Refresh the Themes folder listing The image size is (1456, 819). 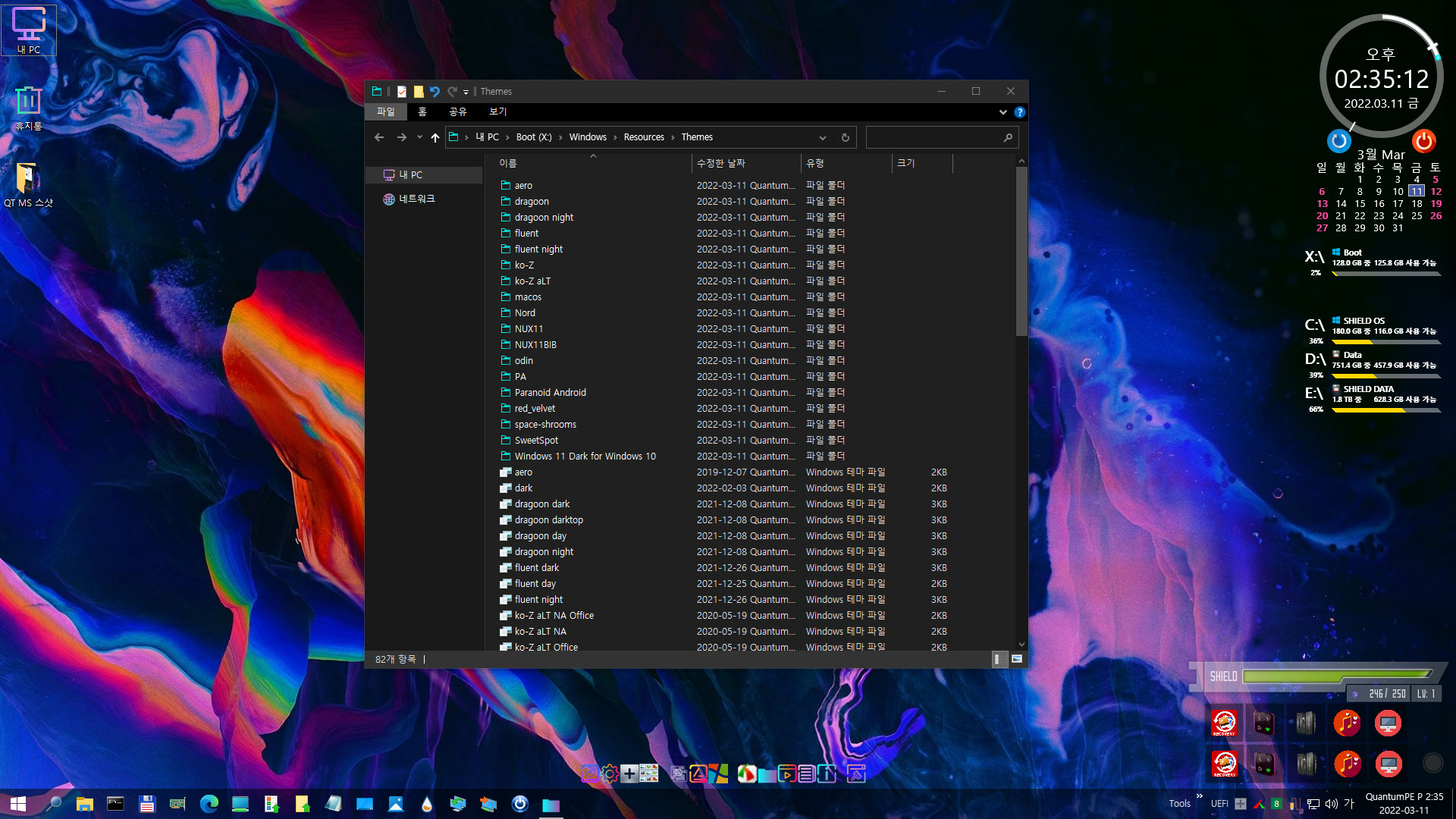(x=845, y=137)
